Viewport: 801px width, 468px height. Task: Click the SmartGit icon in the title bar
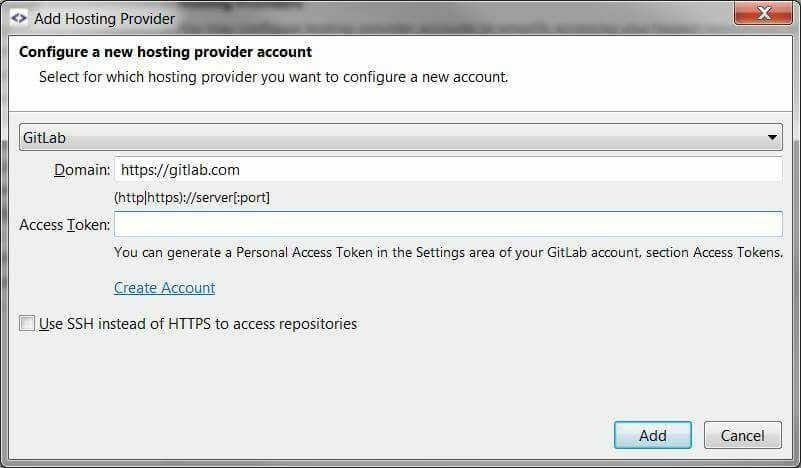tap(18, 18)
